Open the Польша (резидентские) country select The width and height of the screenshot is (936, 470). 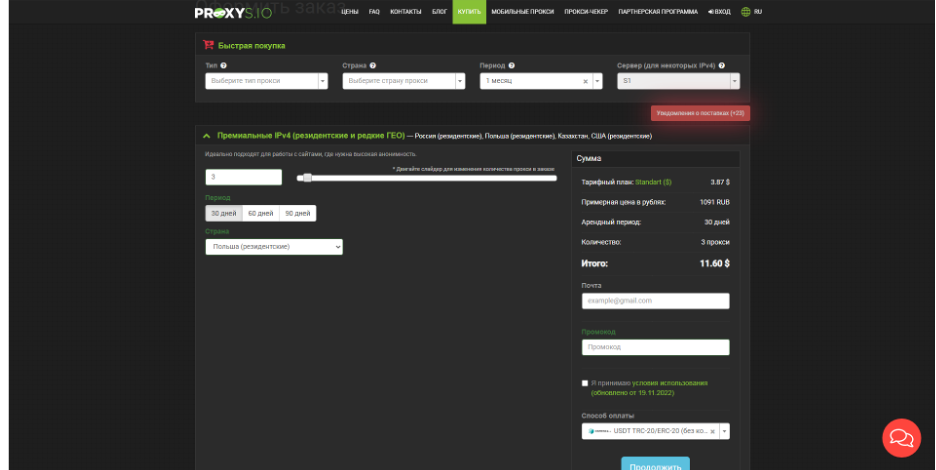click(274, 247)
